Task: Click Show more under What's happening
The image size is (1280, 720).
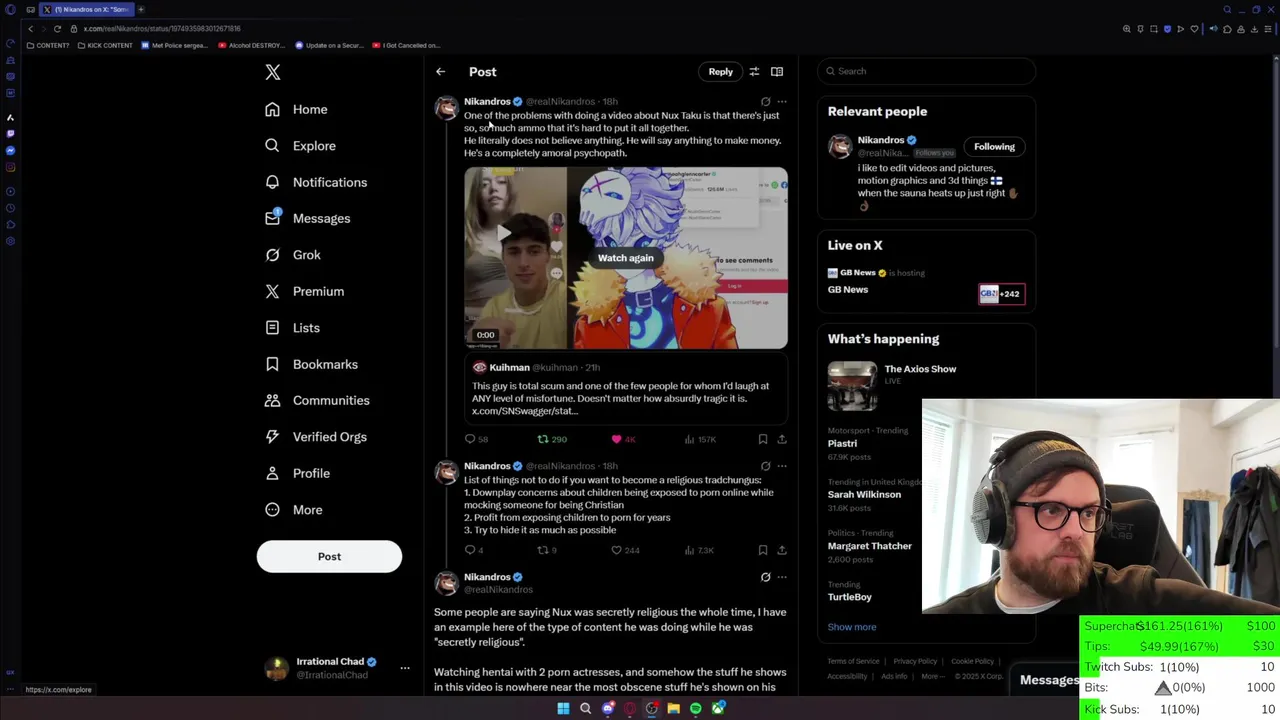Action: coord(852,627)
